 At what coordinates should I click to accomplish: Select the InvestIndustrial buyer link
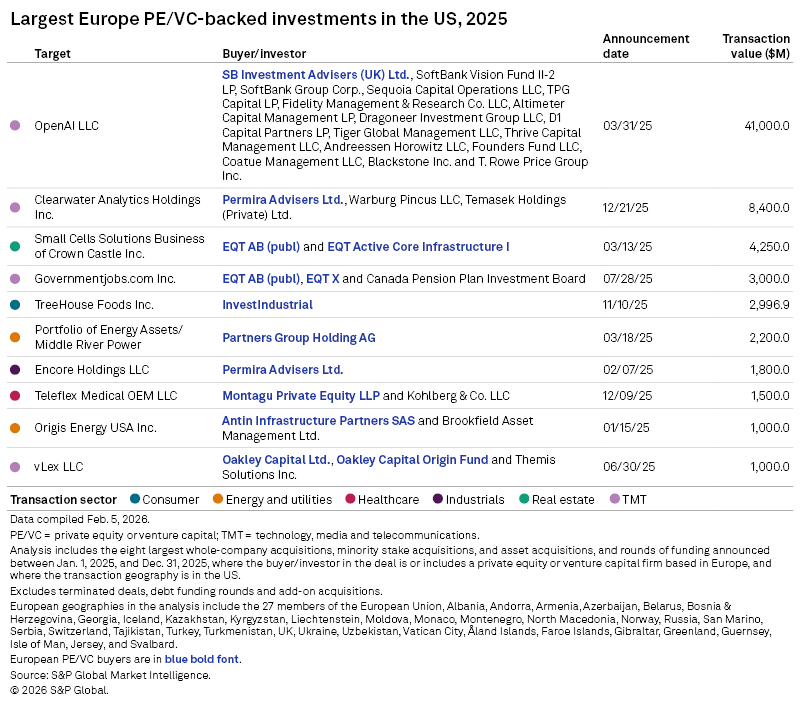pyautogui.click(x=267, y=305)
